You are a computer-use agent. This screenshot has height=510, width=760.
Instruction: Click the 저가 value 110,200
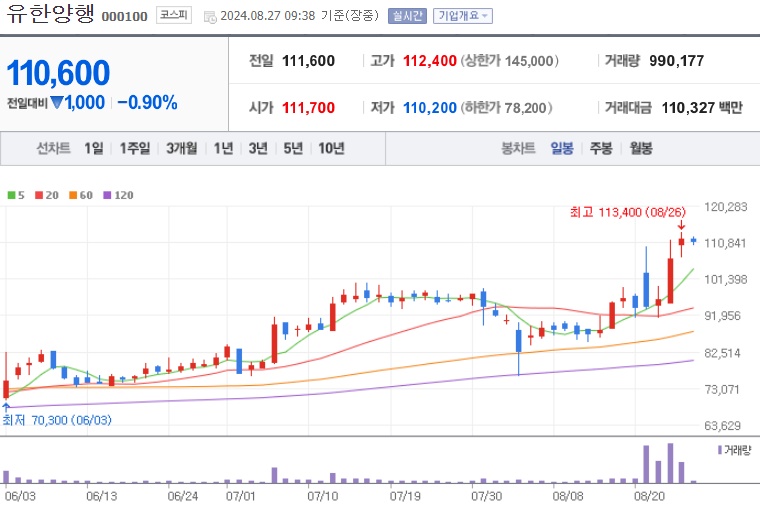(430, 107)
